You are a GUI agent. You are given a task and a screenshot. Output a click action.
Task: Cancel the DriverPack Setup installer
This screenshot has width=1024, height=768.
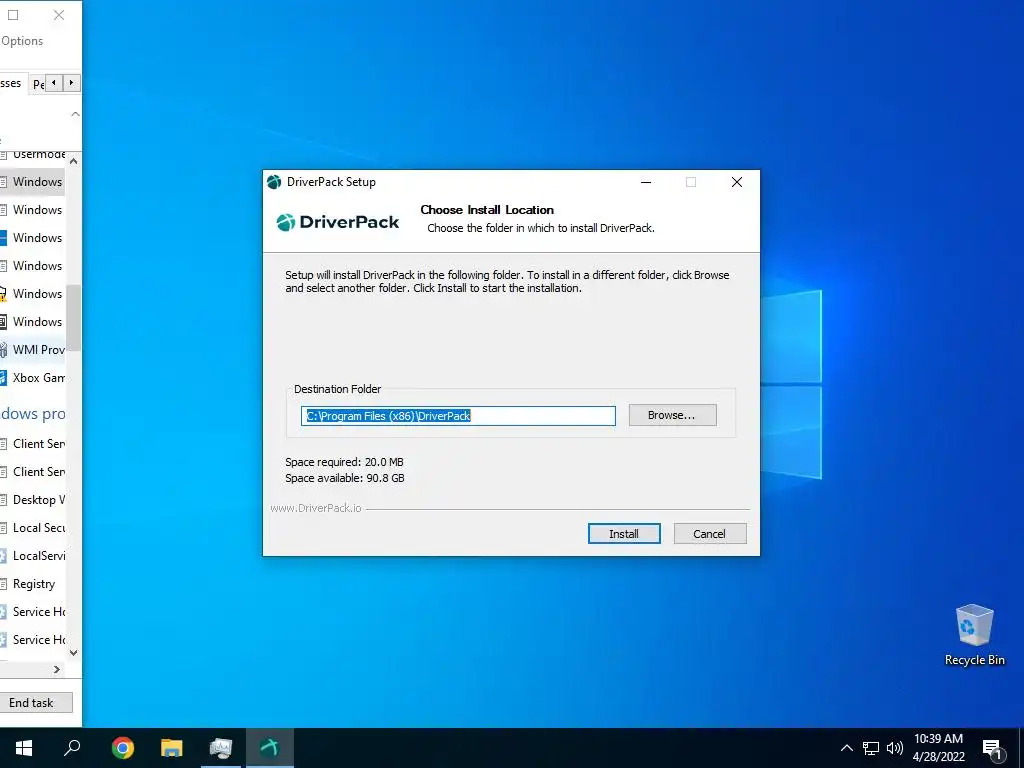coord(709,534)
